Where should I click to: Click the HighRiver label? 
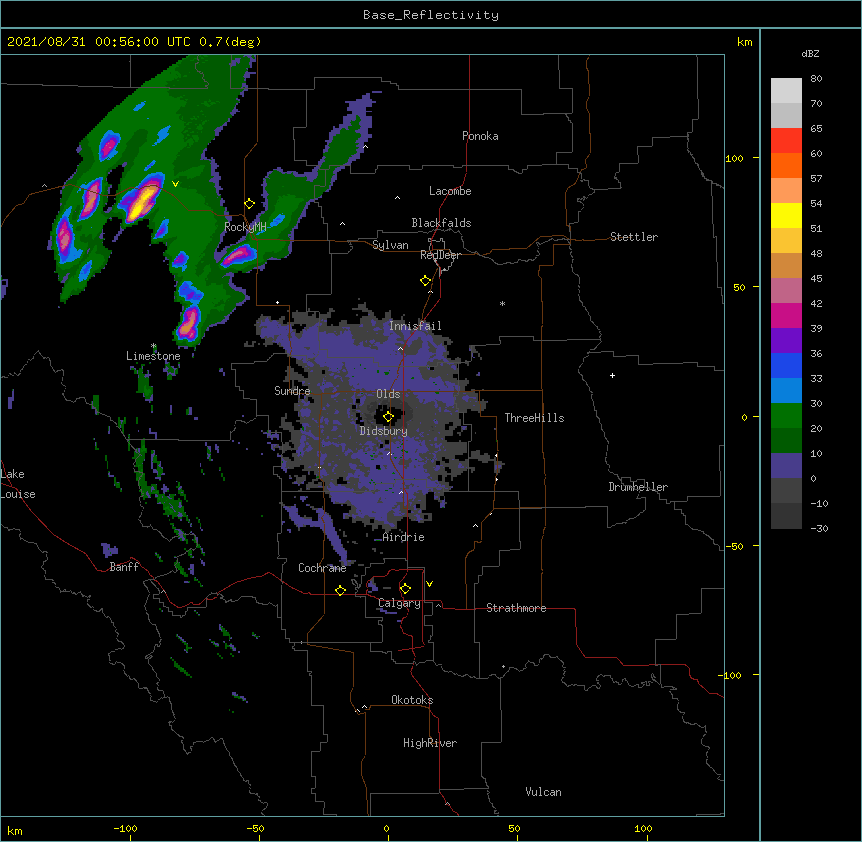(430, 743)
